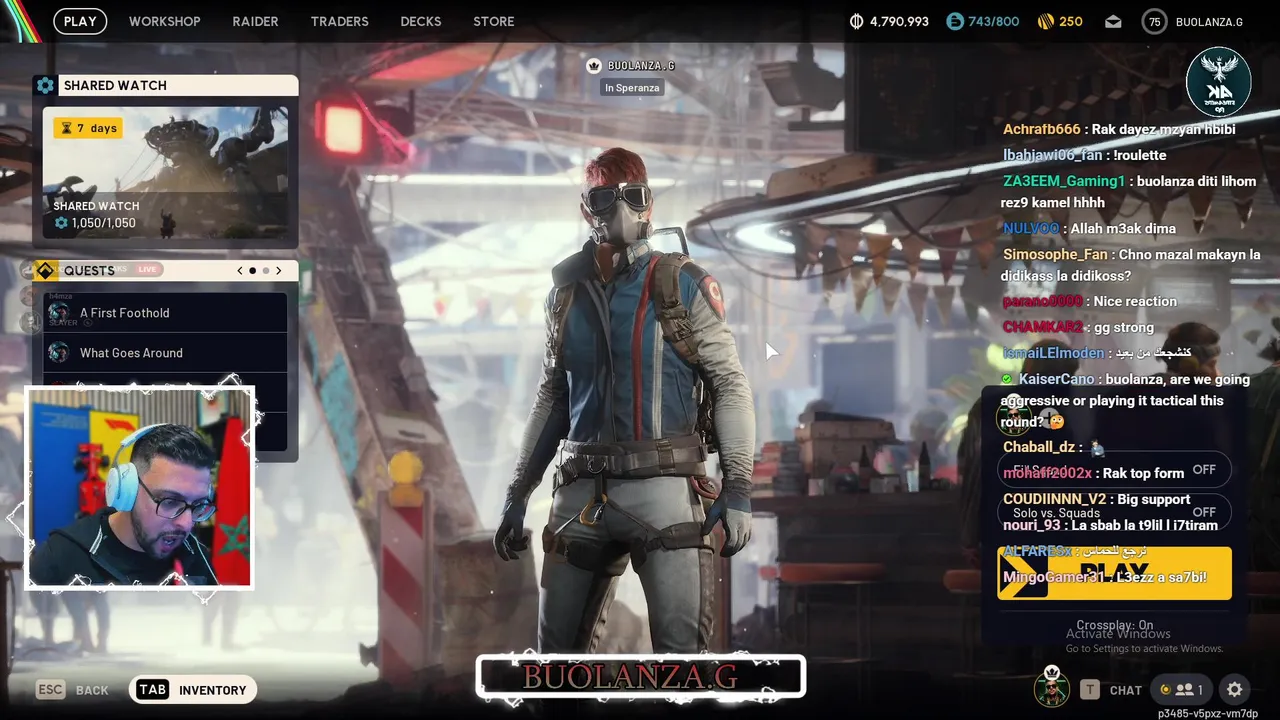The height and width of the screenshot is (720, 1280).
Task: Click the In Speranza status label
Action: 631,88
